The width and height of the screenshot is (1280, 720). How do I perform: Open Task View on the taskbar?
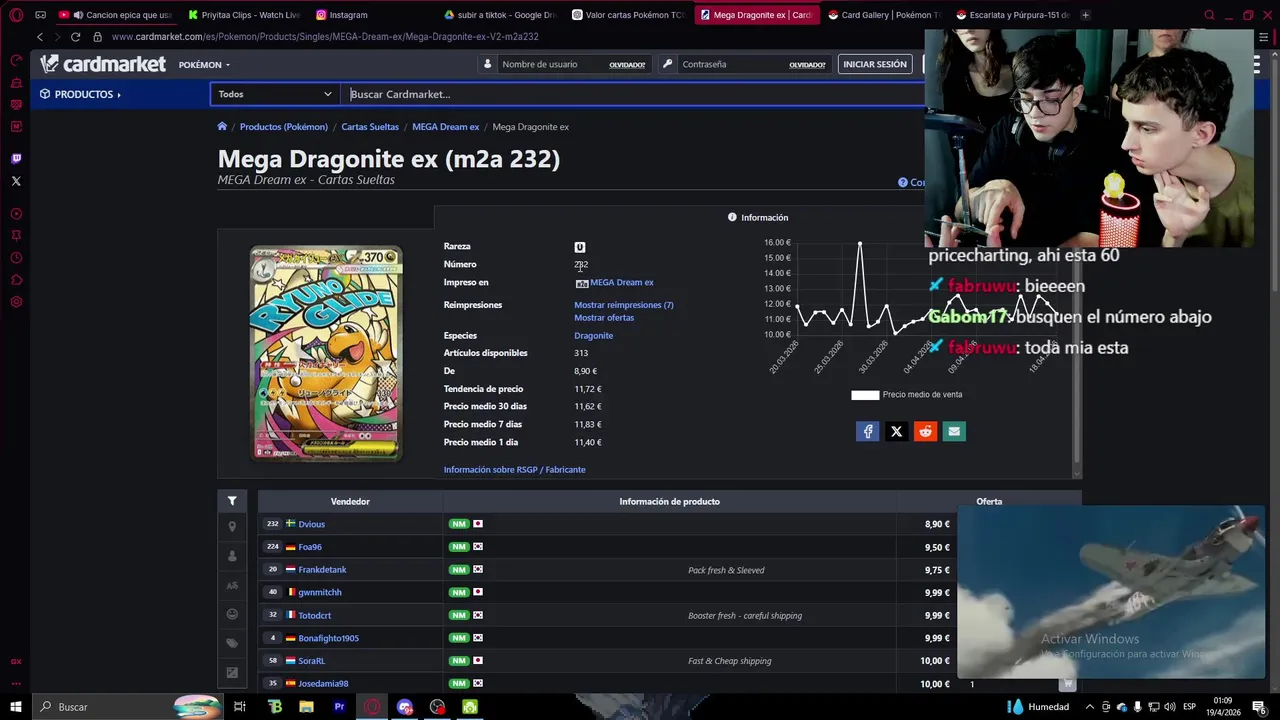point(240,707)
